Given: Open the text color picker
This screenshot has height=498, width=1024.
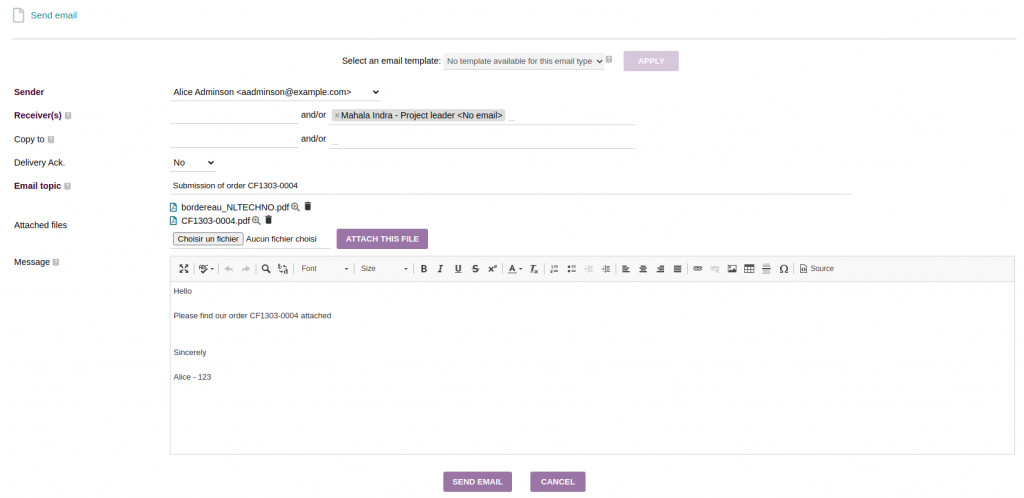Looking at the screenshot, I should tap(514, 269).
